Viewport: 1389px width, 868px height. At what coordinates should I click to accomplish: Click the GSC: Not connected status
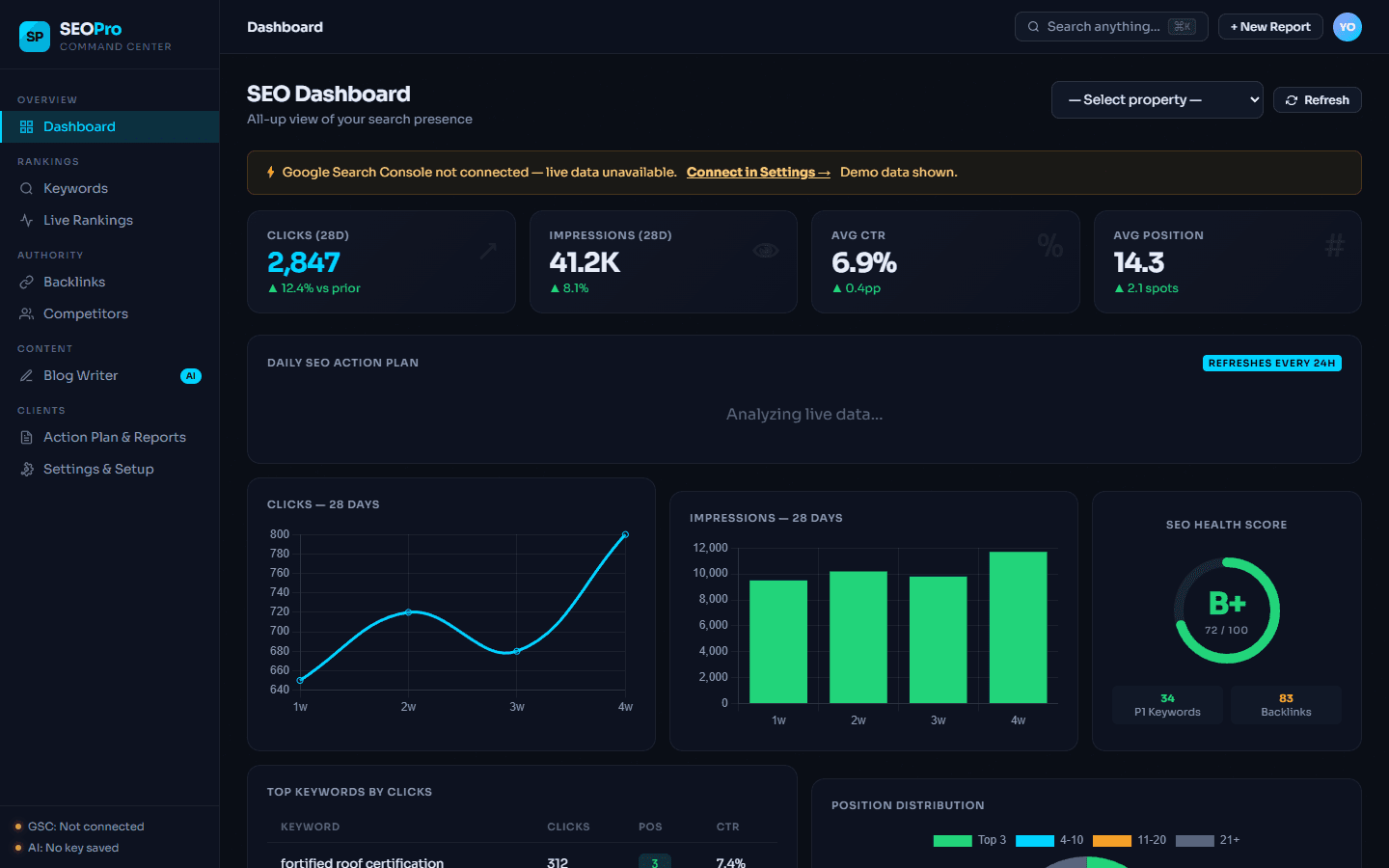pyautogui.click(x=80, y=827)
